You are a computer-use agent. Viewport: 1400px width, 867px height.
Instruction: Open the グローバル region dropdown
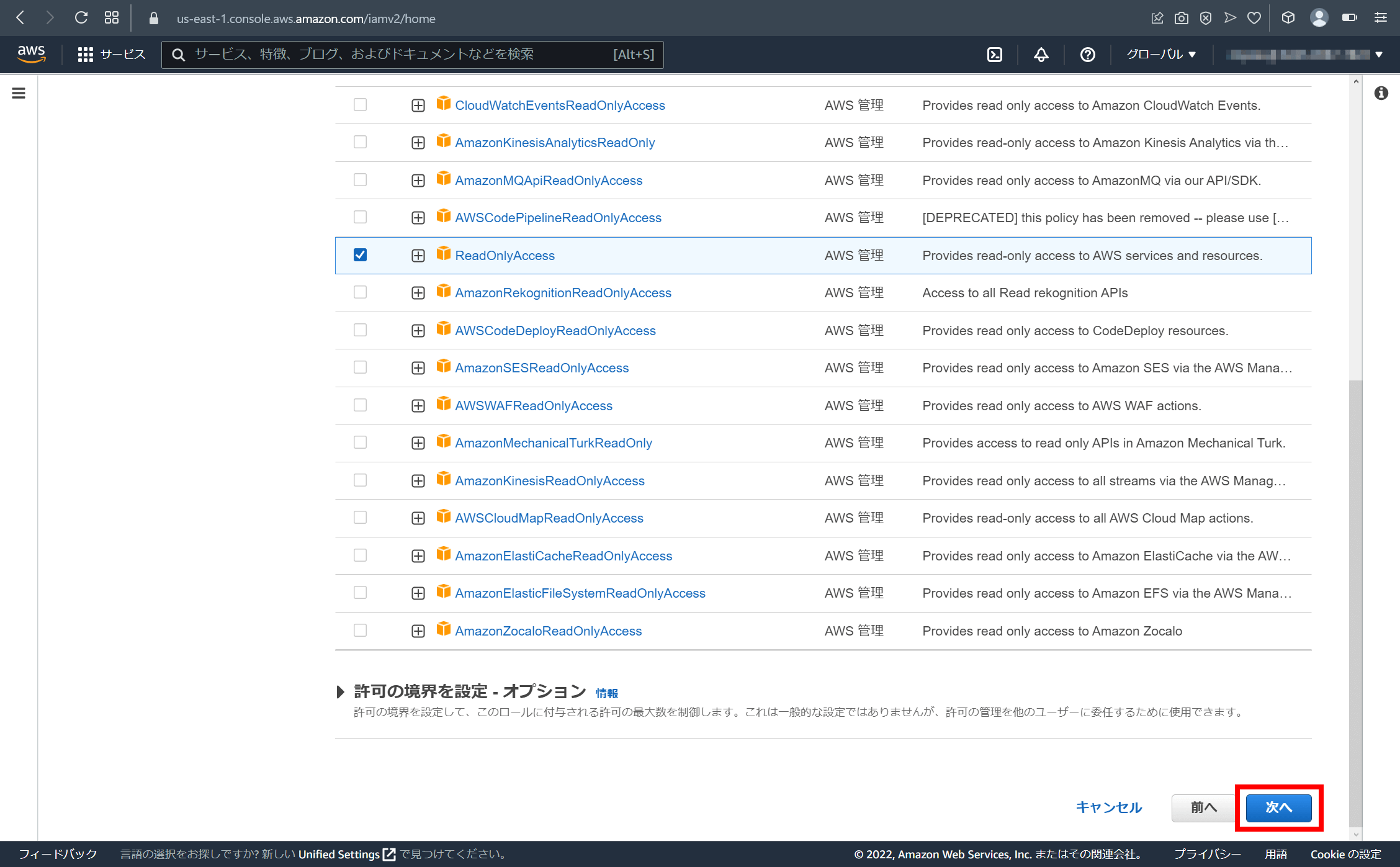(1160, 55)
